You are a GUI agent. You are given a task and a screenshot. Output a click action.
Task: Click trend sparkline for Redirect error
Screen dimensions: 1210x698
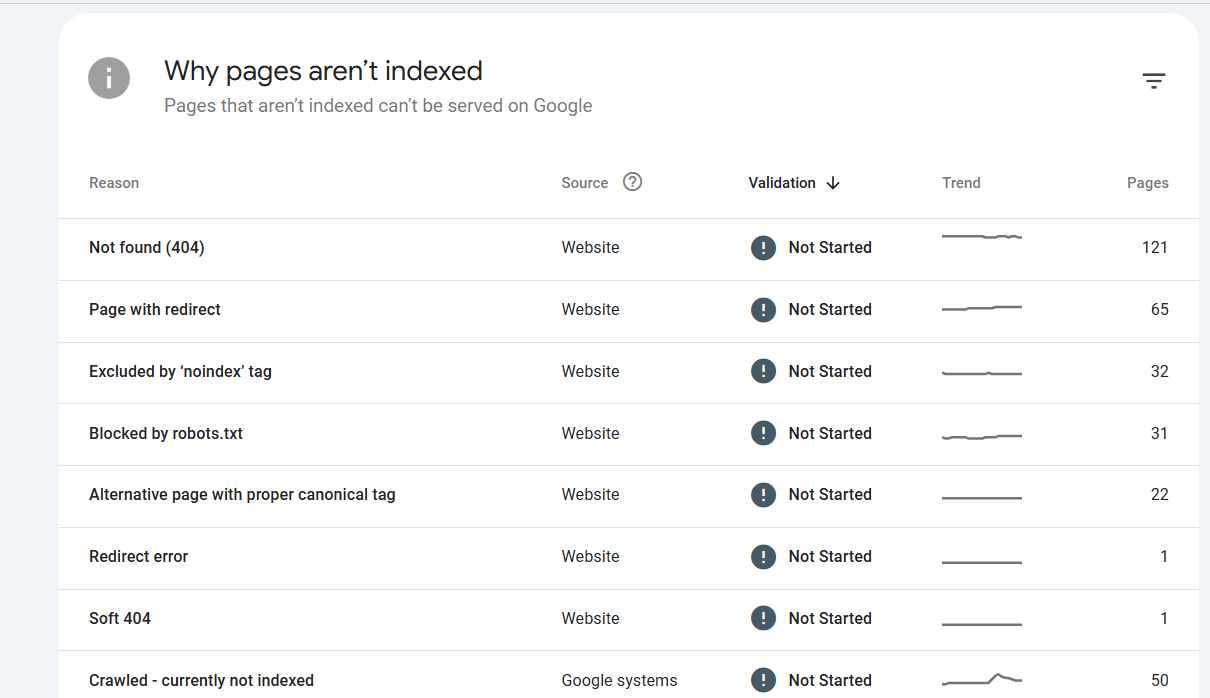pyautogui.click(x=982, y=562)
